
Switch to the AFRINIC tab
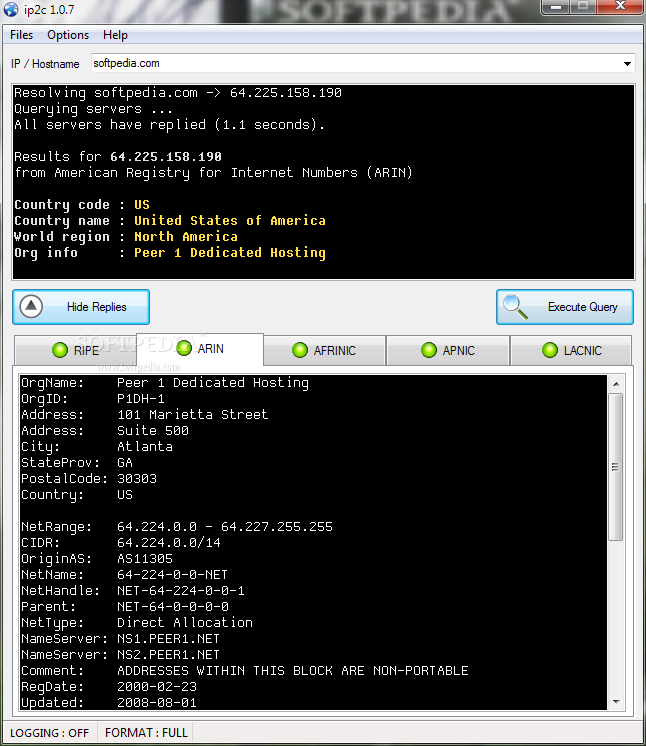click(324, 351)
